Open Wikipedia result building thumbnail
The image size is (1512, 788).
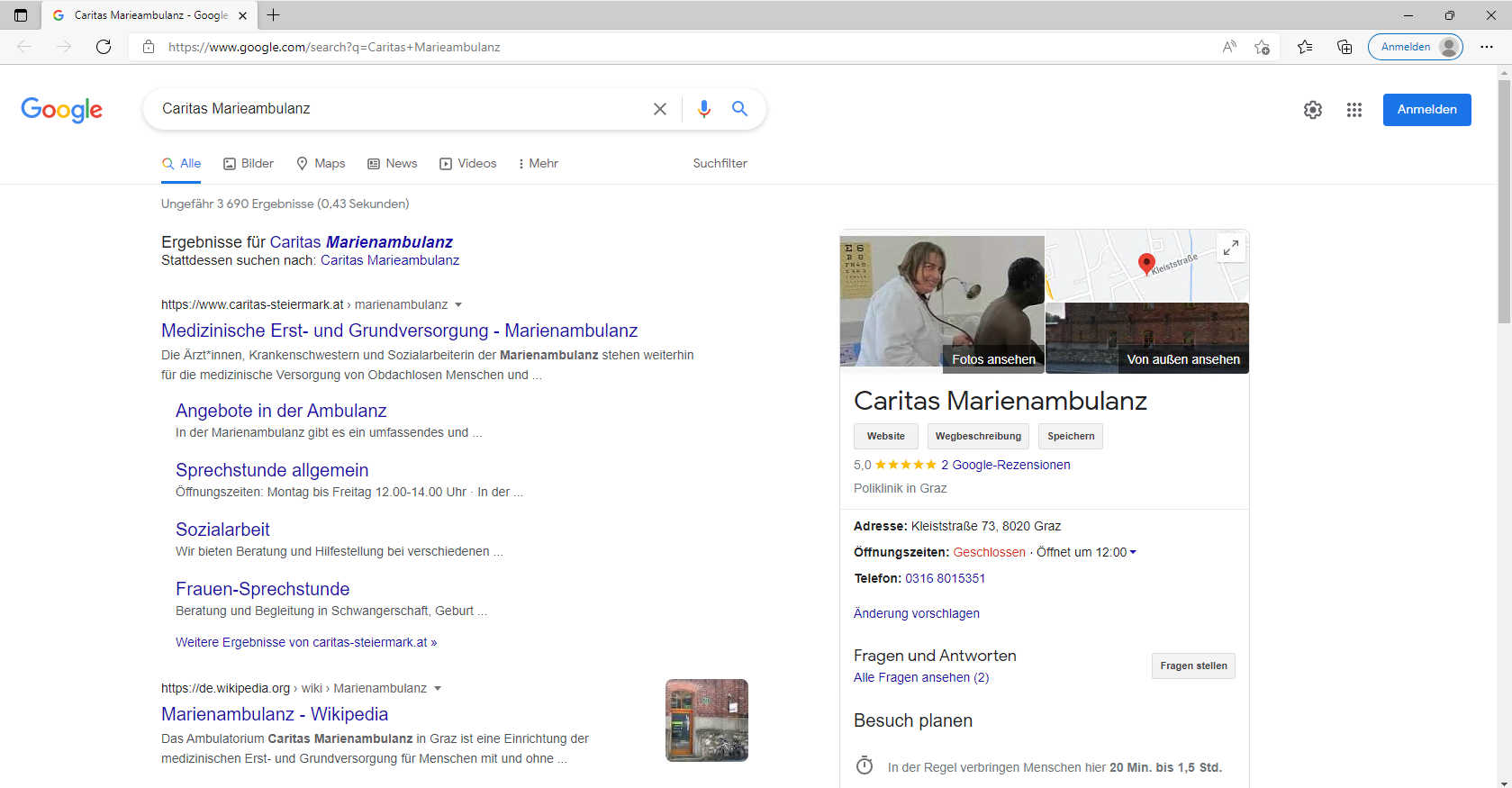[707, 720]
